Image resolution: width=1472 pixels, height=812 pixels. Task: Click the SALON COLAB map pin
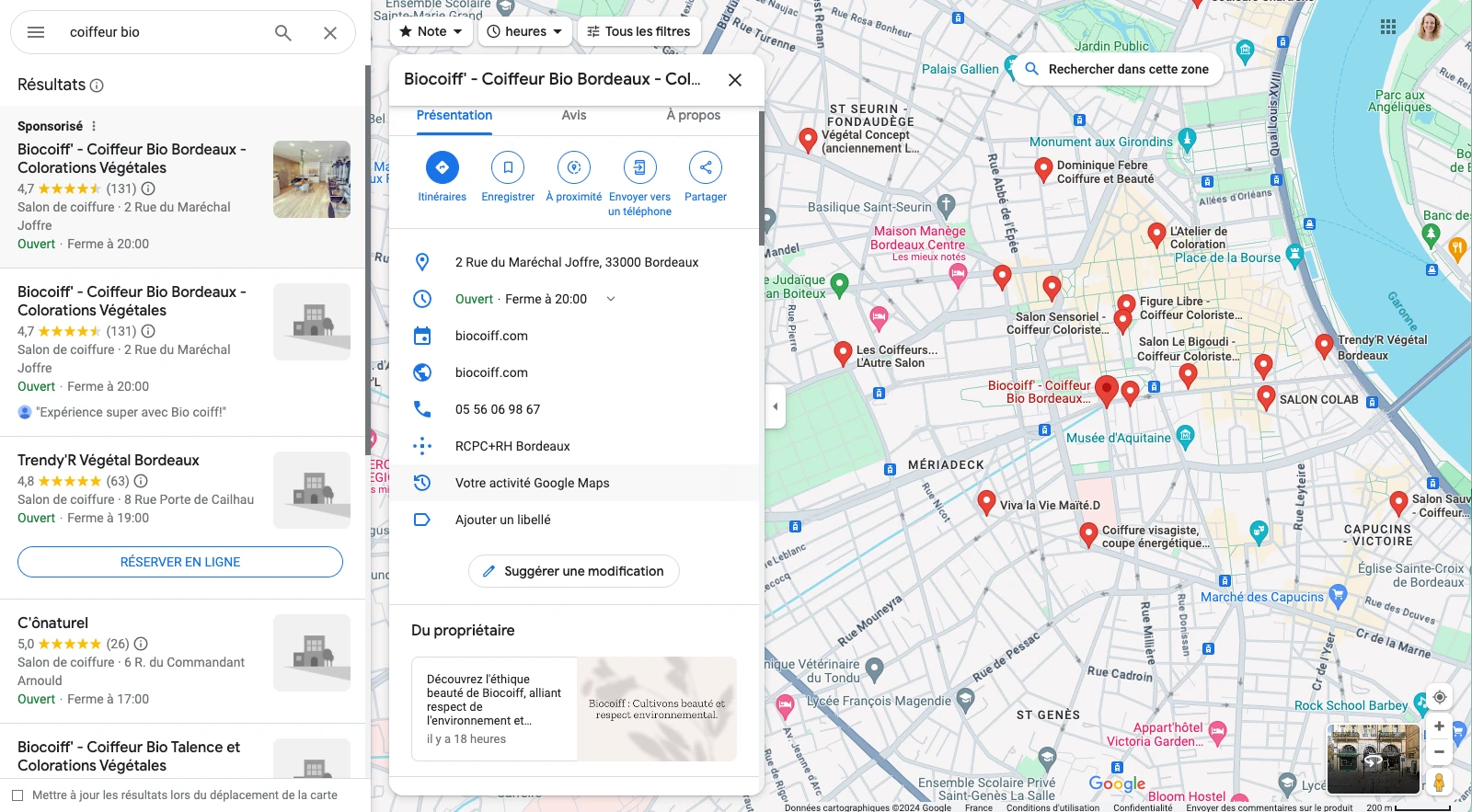tap(1266, 396)
